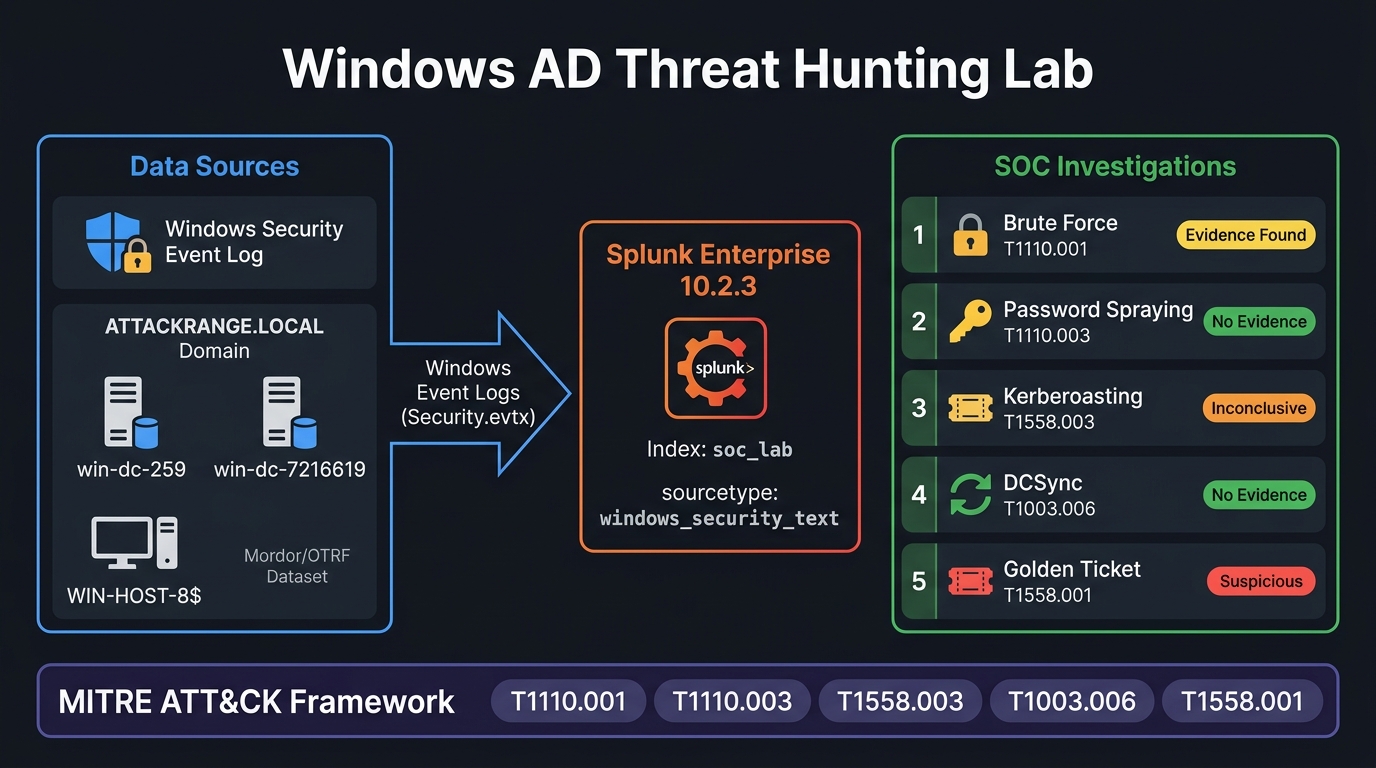1376x768 pixels.
Task: Open the Splunk gear logo
Action: (716, 369)
